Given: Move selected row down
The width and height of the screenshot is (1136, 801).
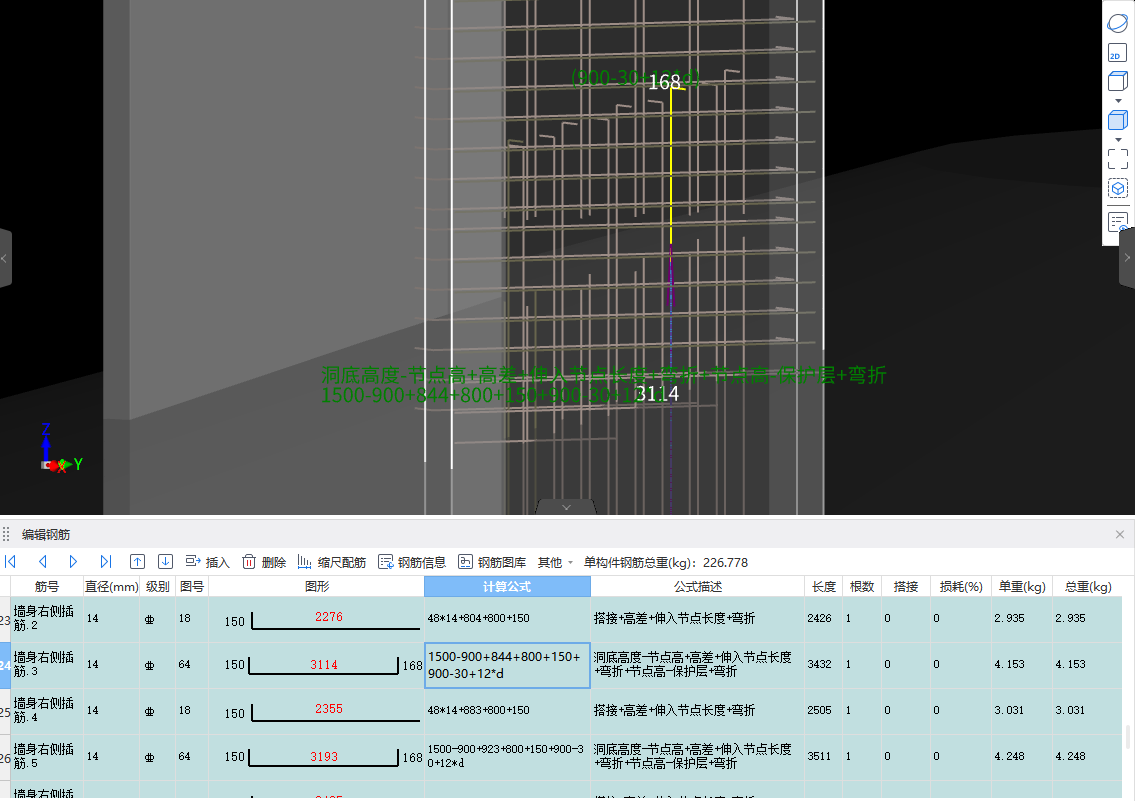Looking at the screenshot, I should click(x=165, y=562).
